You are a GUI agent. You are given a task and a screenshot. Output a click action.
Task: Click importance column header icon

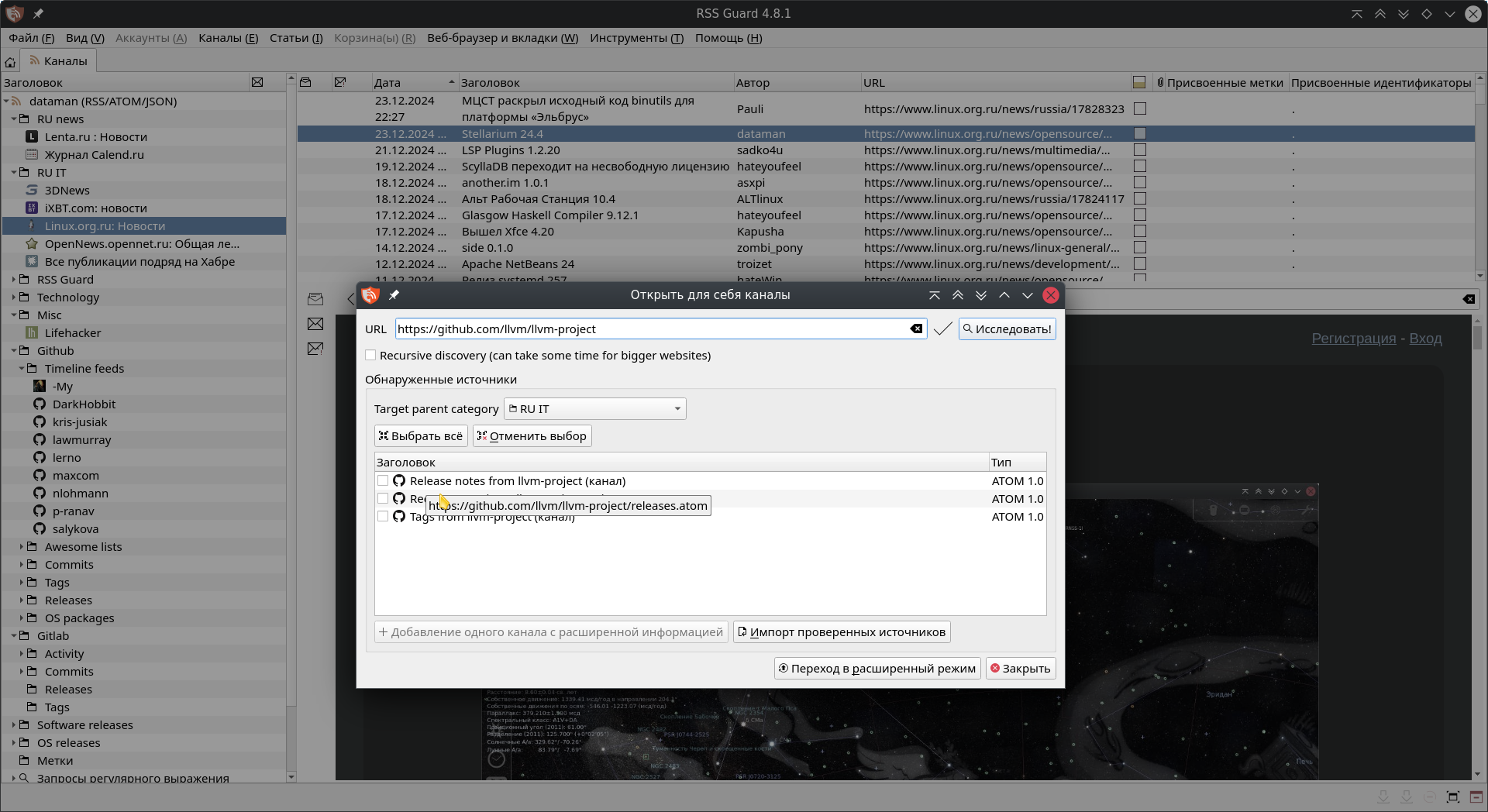point(340,83)
